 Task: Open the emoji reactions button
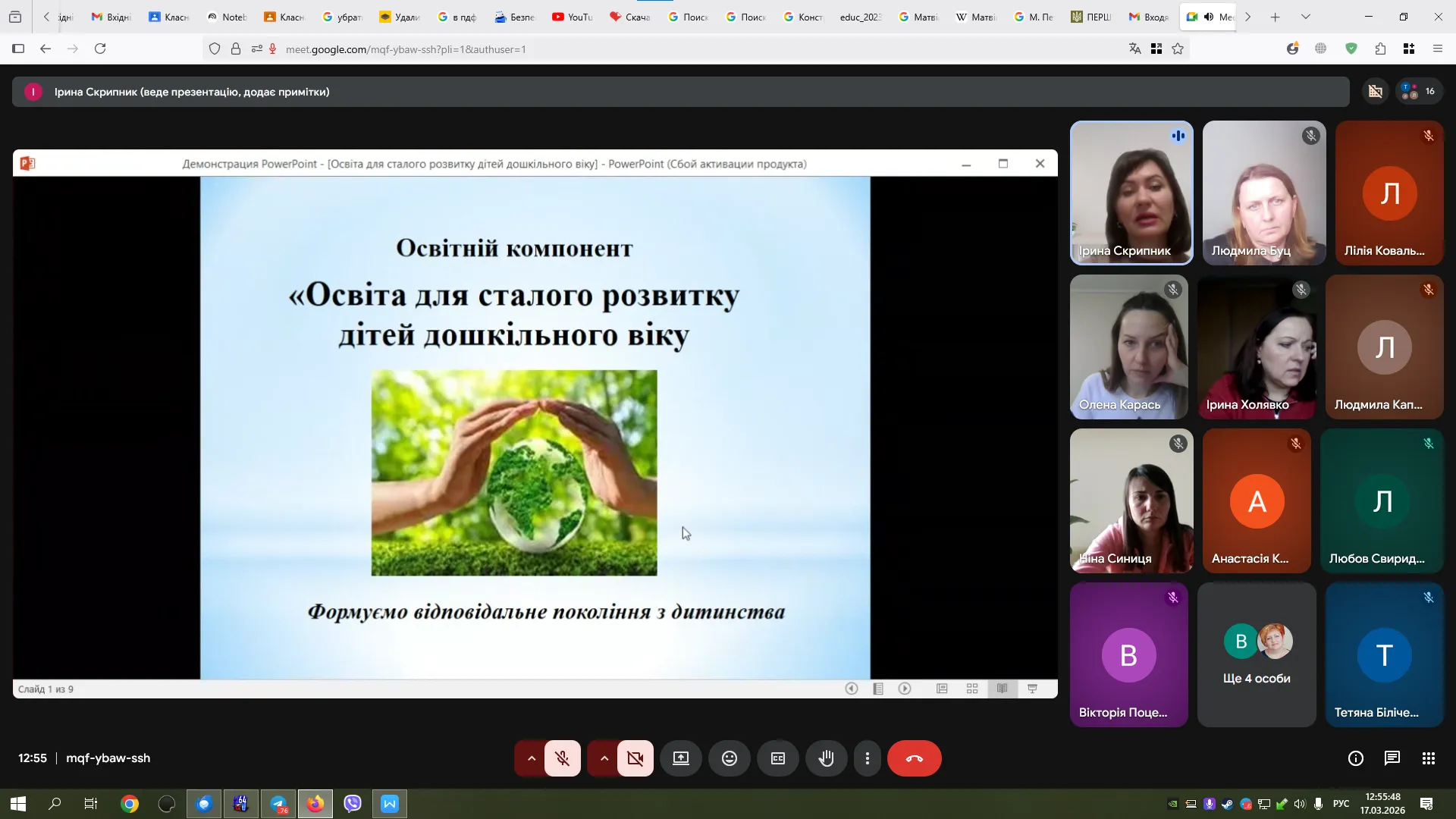[x=729, y=758]
